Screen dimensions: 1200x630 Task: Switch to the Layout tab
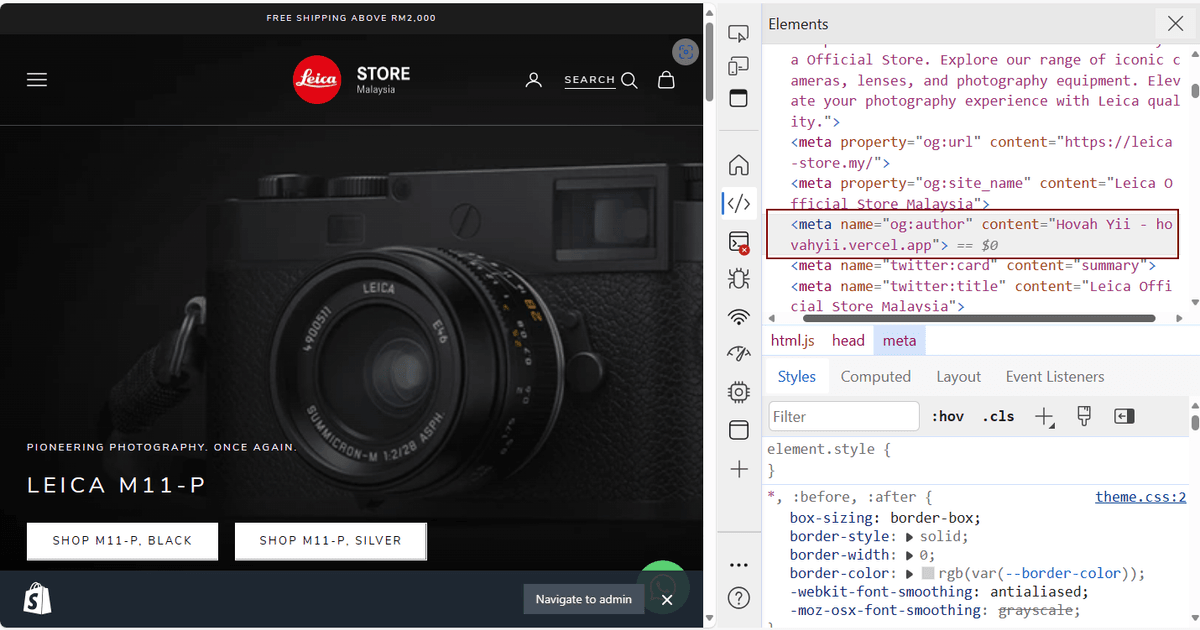958,376
